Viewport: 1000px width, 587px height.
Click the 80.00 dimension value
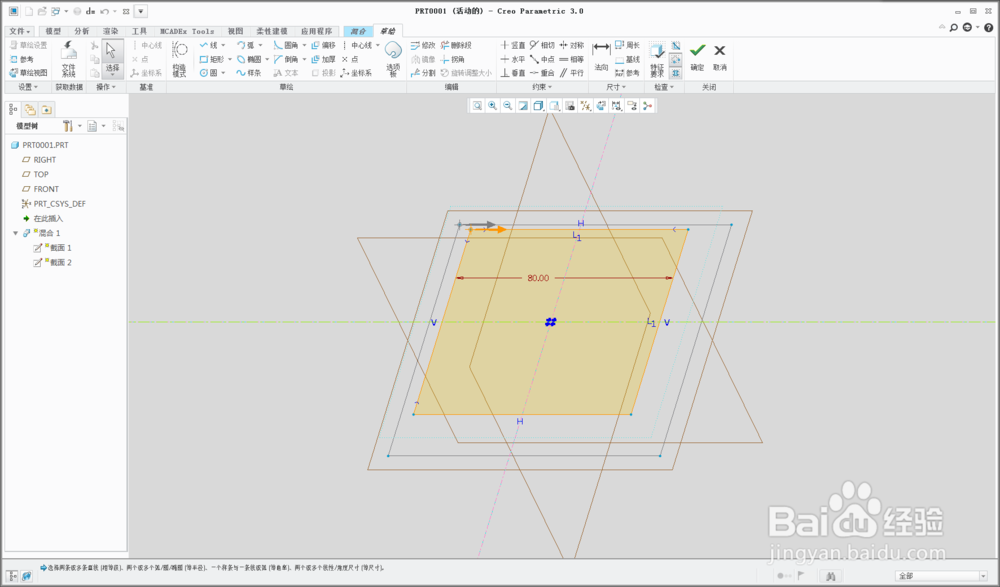[538, 278]
